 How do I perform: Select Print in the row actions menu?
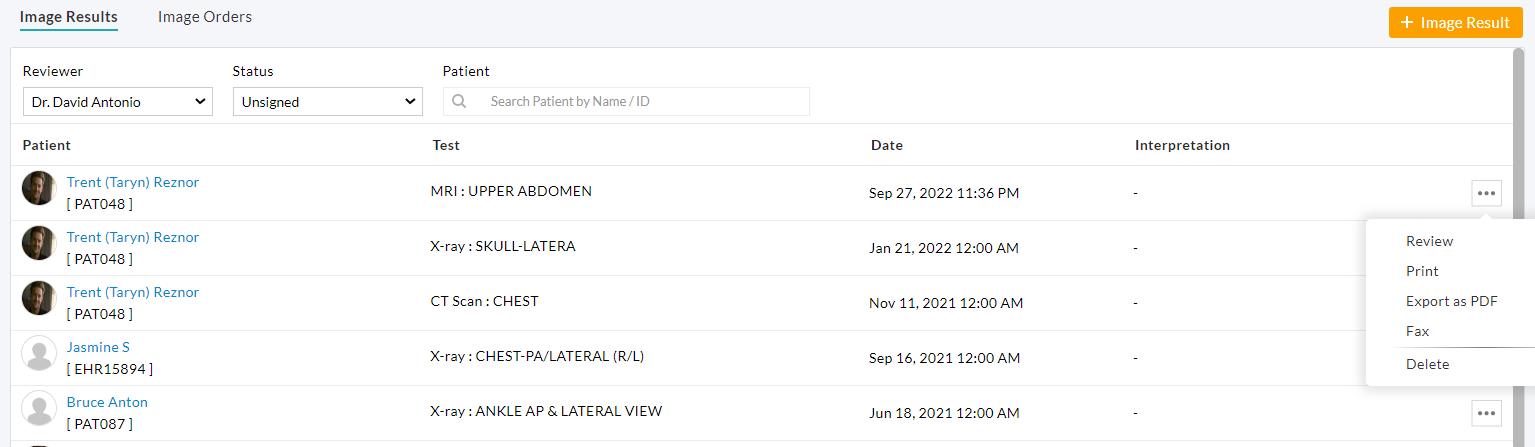point(1422,271)
